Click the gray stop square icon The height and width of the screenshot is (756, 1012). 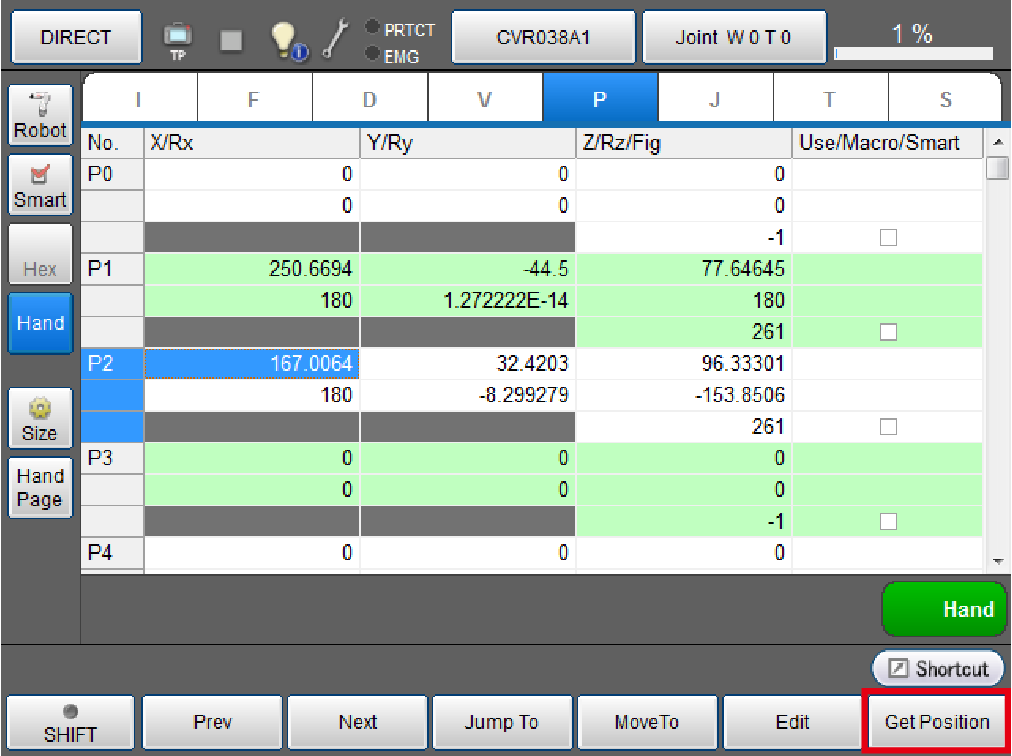231,38
